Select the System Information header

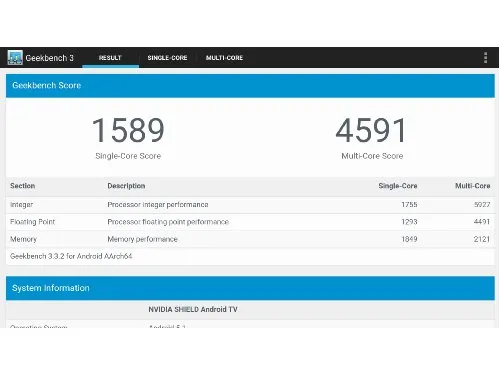250,288
